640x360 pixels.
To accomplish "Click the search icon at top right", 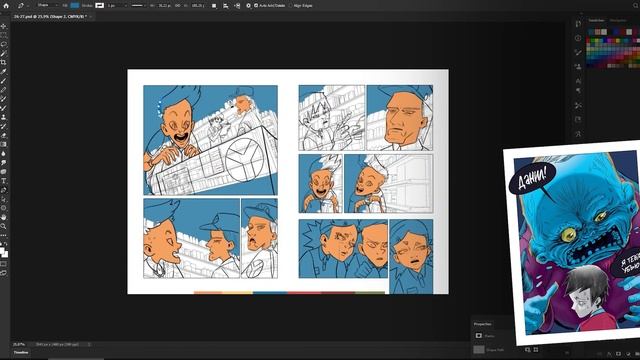I will (x=636, y=6).
